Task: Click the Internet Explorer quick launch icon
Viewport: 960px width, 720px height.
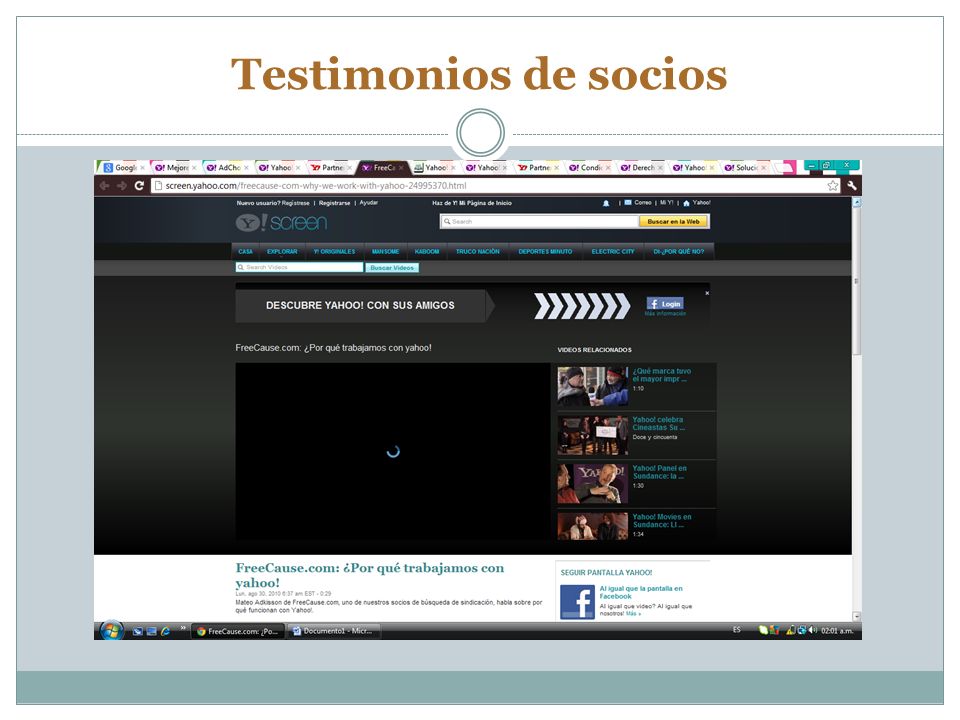Action: [x=165, y=631]
